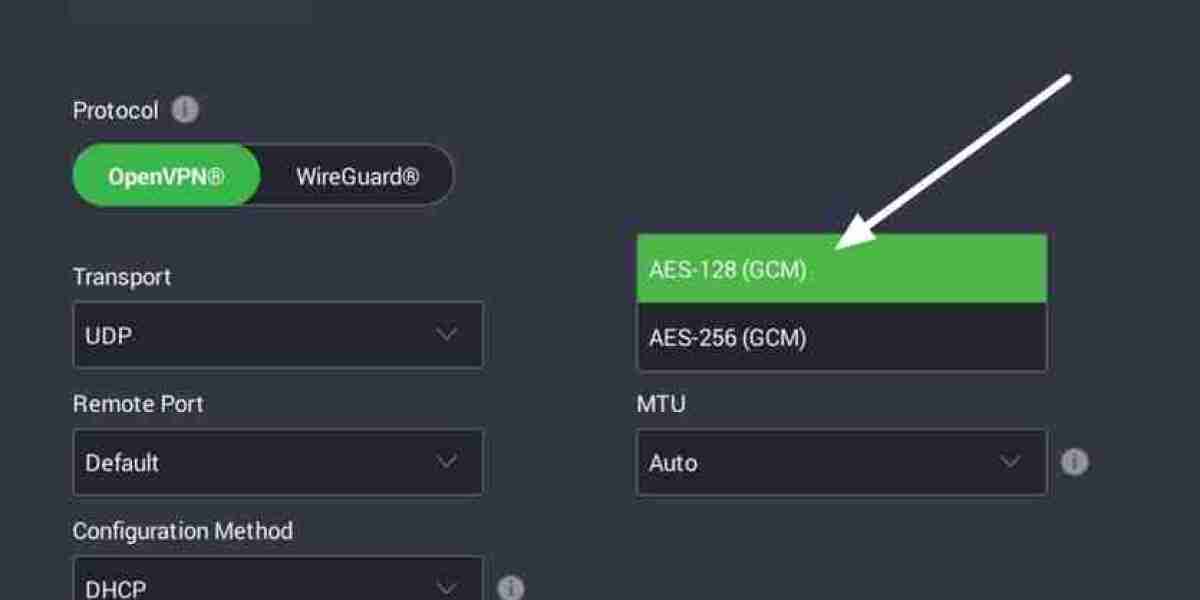Open the MTU dropdown showing Auto

click(x=840, y=462)
